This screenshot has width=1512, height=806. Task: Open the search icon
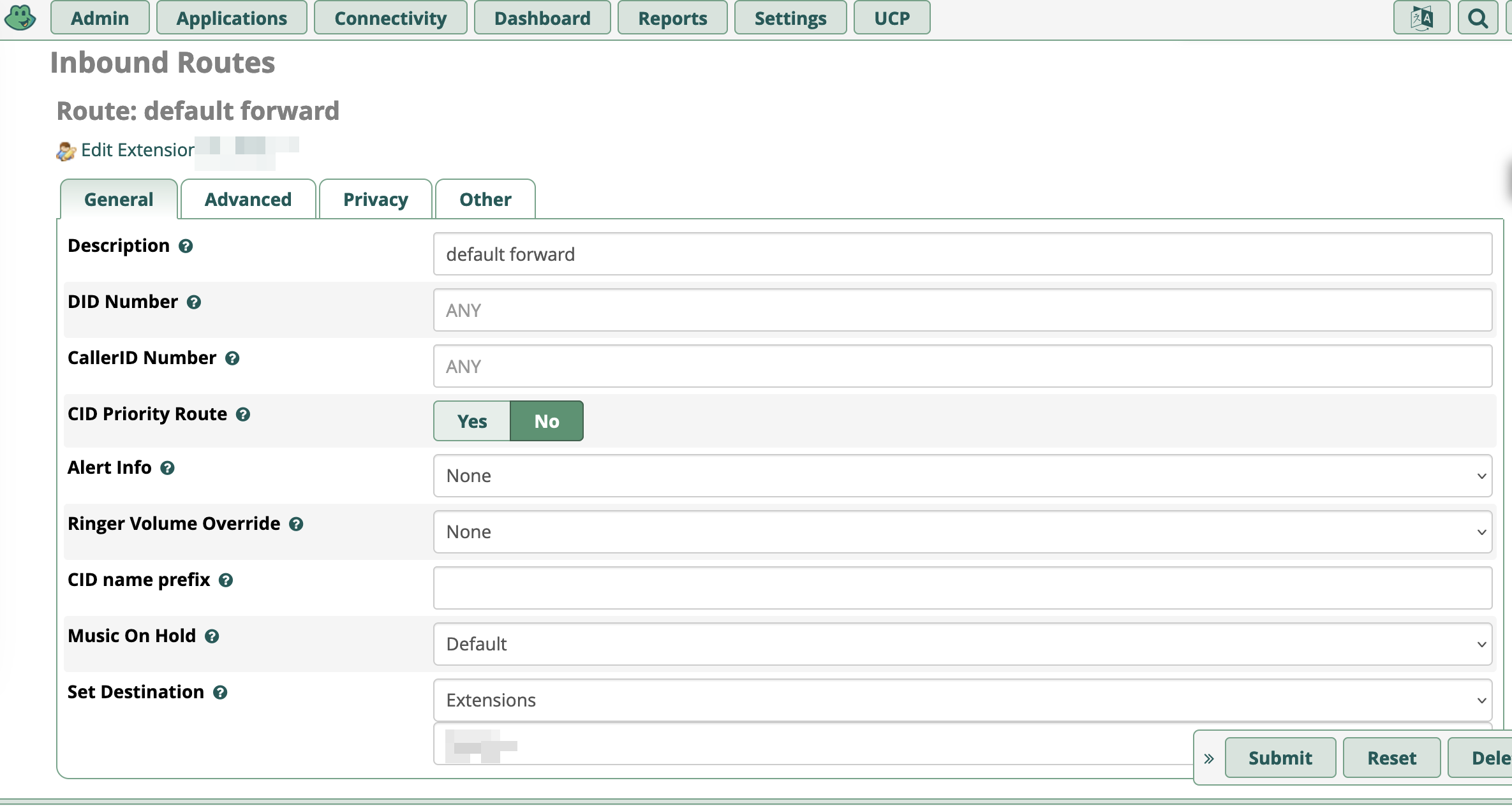pyautogui.click(x=1478, y=17)
